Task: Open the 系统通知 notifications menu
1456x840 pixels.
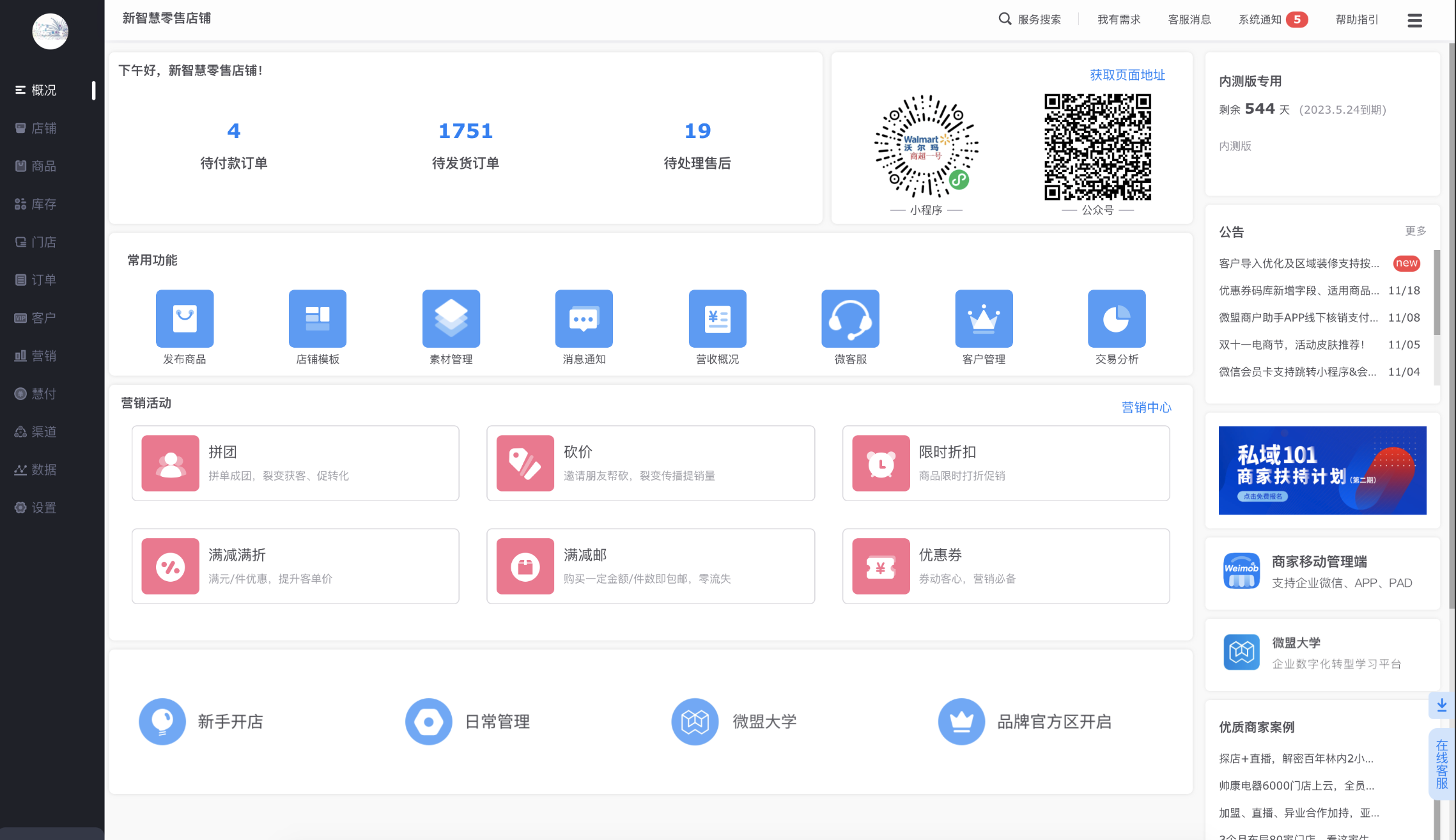Action: point(1264,19)
